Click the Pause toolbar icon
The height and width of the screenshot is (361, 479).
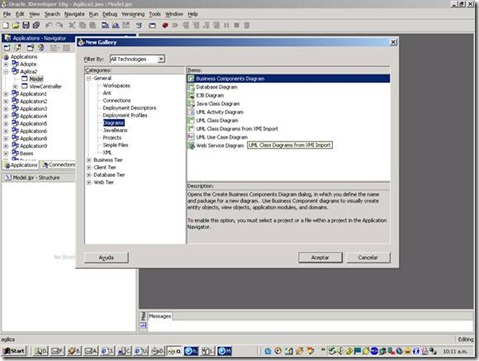coord(226,25)
